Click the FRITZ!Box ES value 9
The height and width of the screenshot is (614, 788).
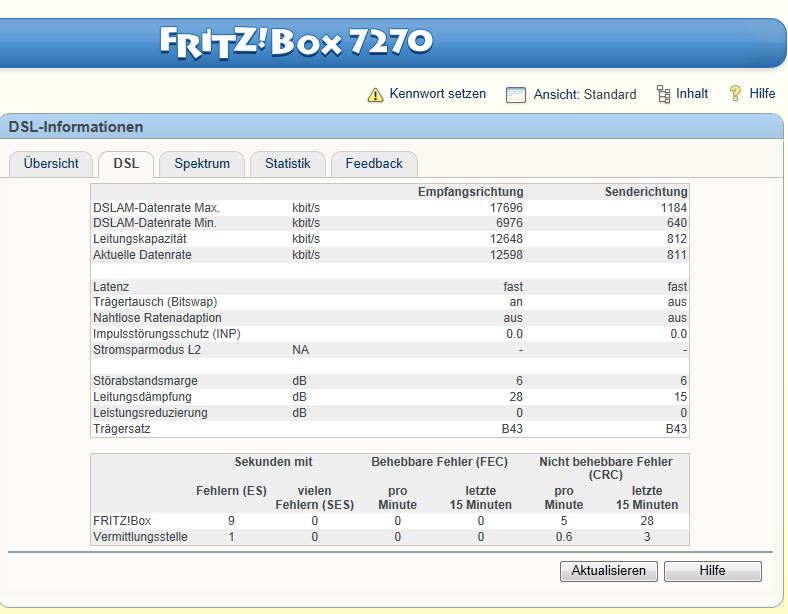[231, 521]
